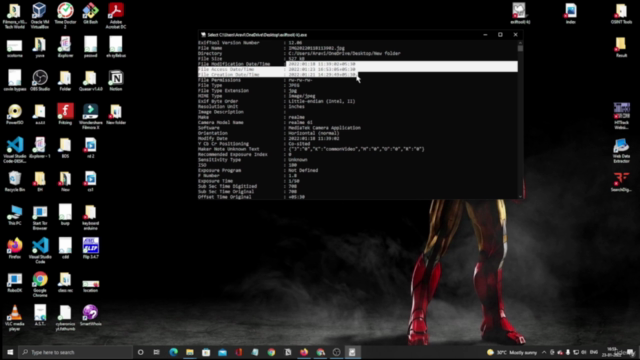Image resolution: width=640 pixels, height=360 pixels.
Task: Launch Wondershare Filmora X shortcut
Action: pyautogui.click(x=91, y=116)
